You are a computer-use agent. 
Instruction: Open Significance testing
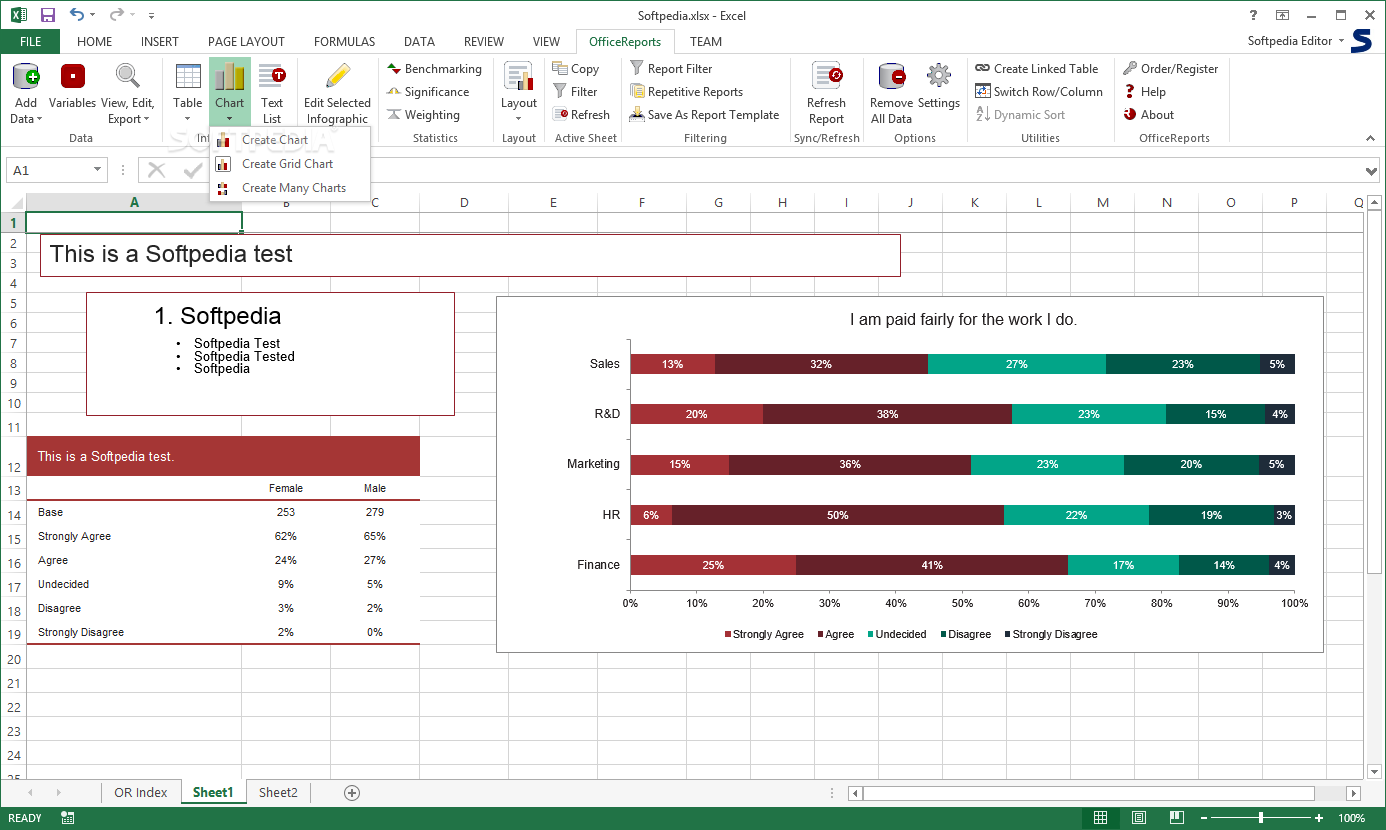(428, 92)
